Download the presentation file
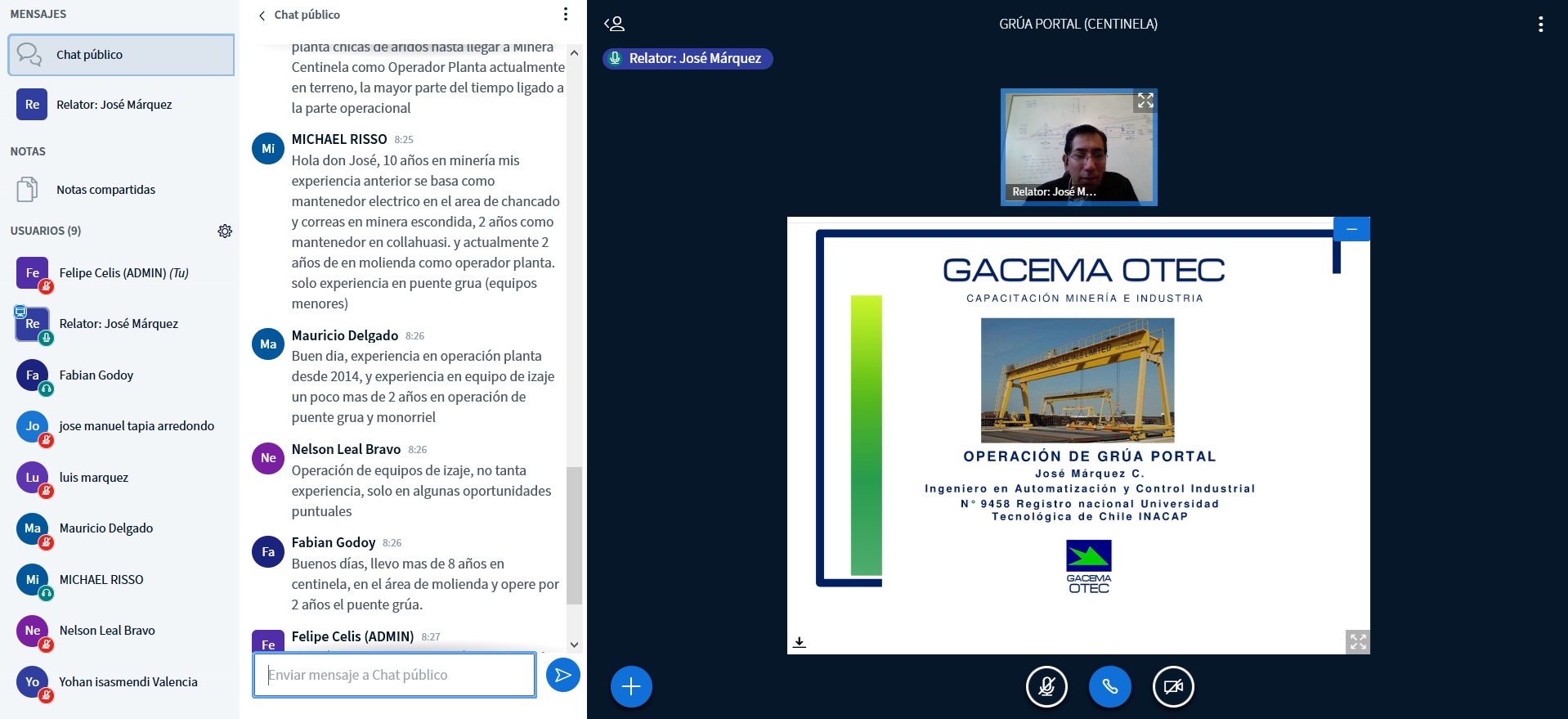The image size is (1568, 719). tap(800, 642)
